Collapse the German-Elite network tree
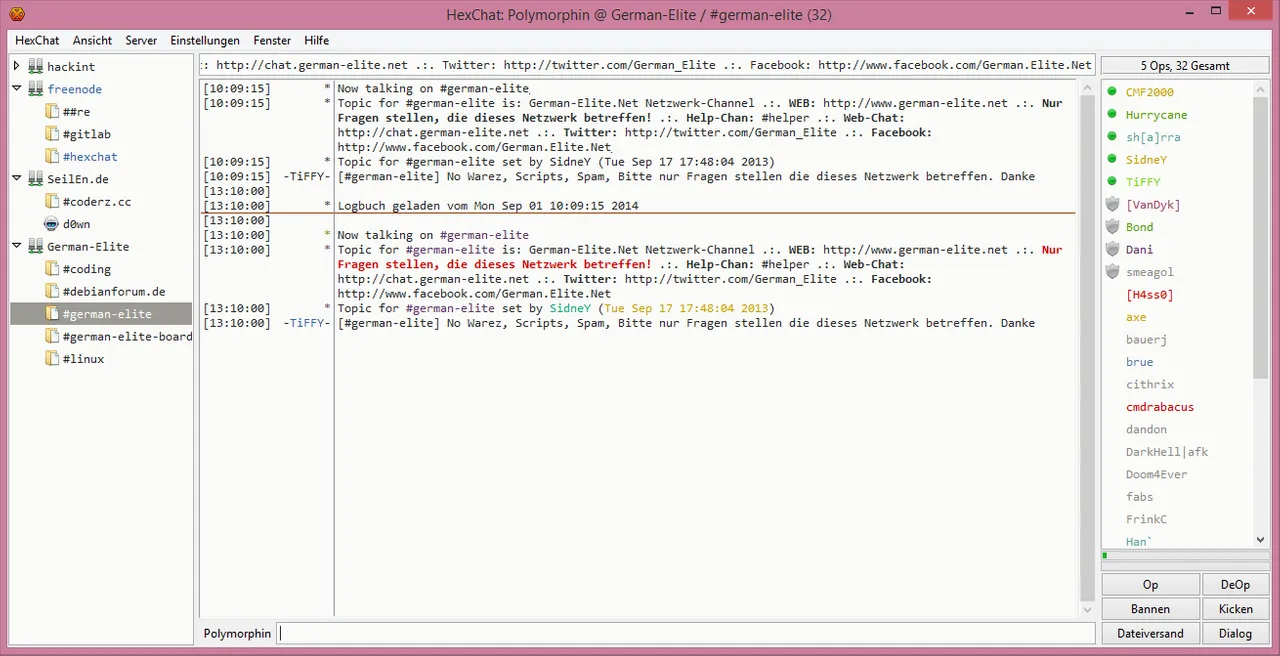This screenshot has height=656, width=1280. [x=17, y=247]
